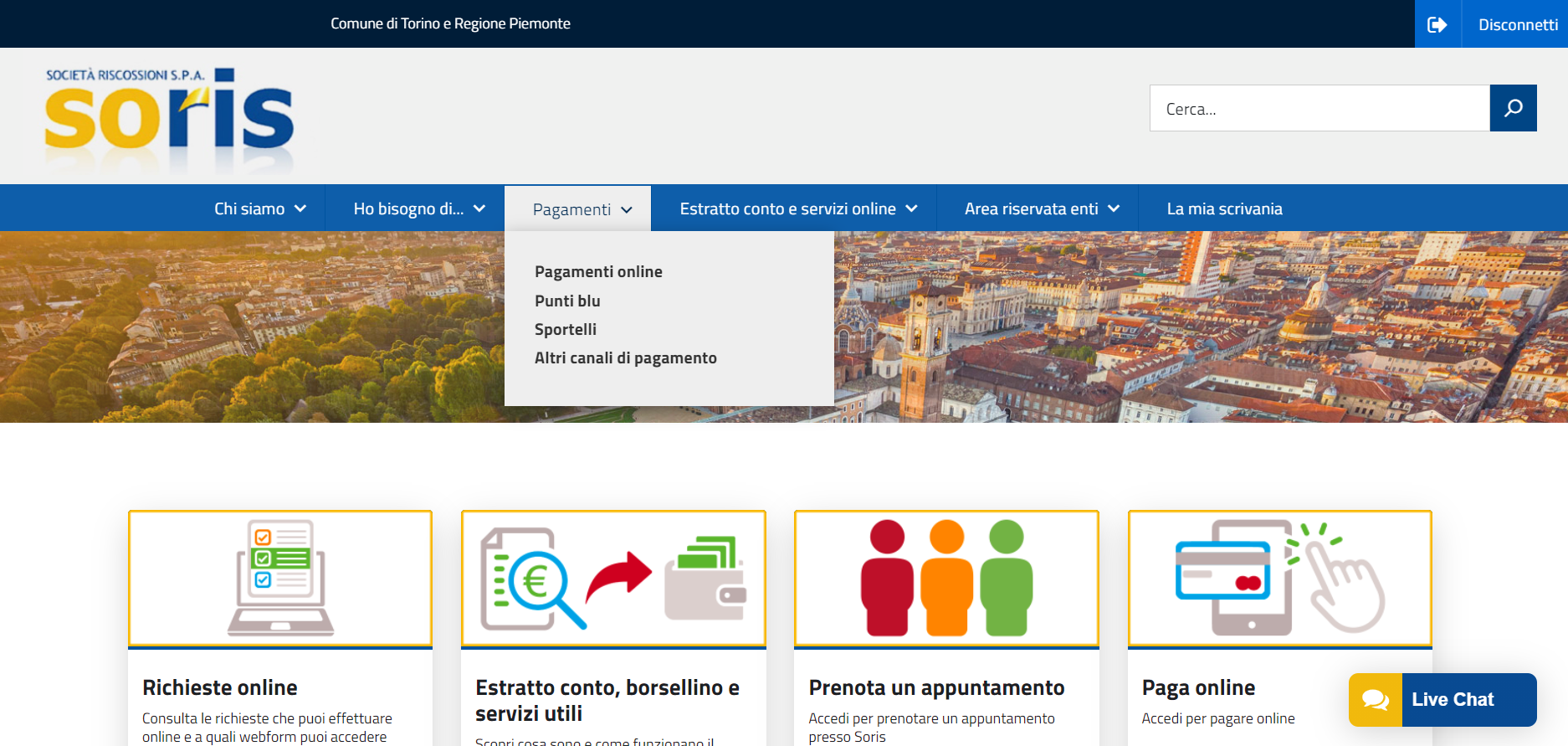This screenshot has width=1568, height=746.
Task: Expand Estratto conto e servizi online menu
Action: [798, 208]
